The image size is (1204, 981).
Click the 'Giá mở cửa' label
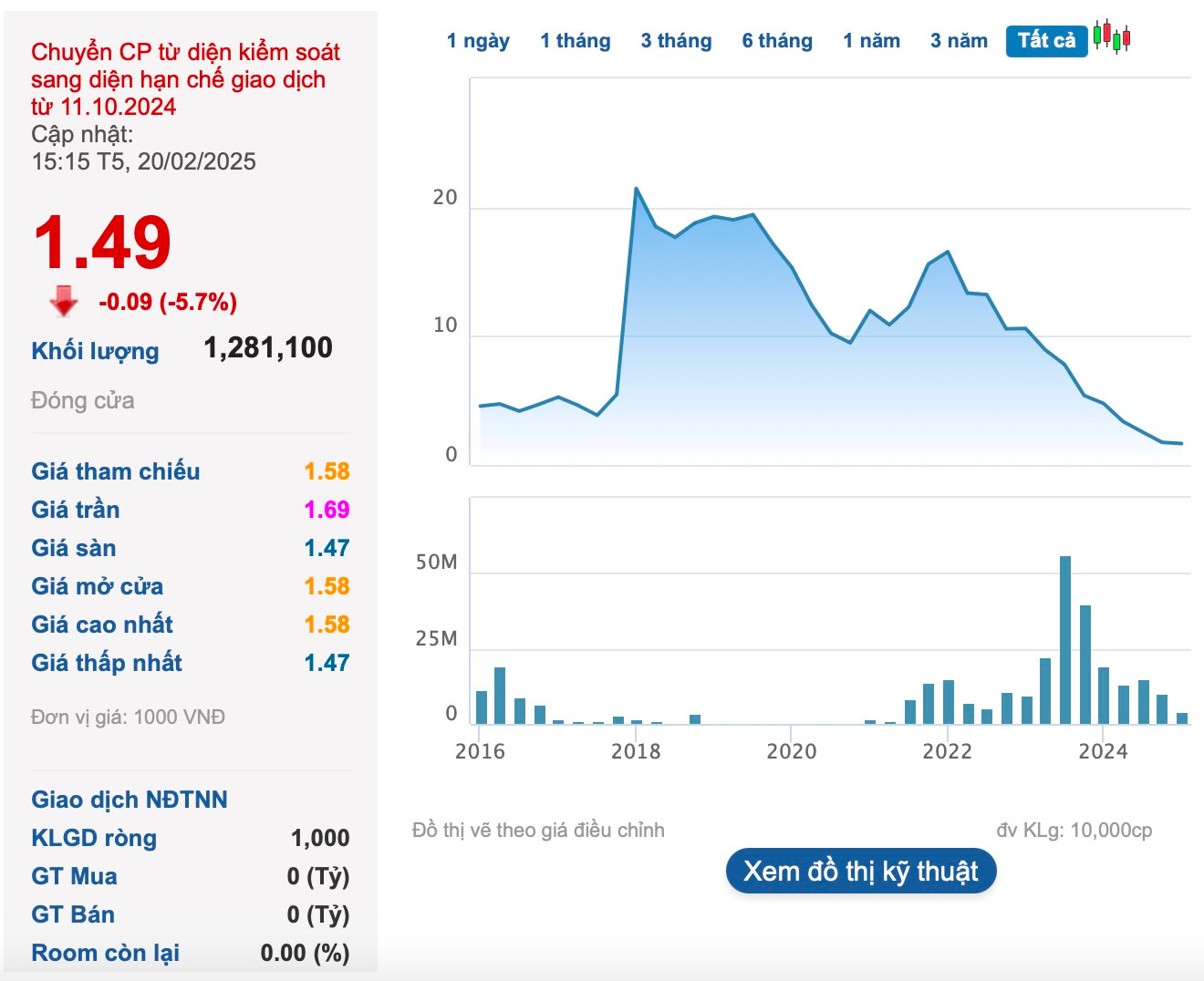point(98,586)
